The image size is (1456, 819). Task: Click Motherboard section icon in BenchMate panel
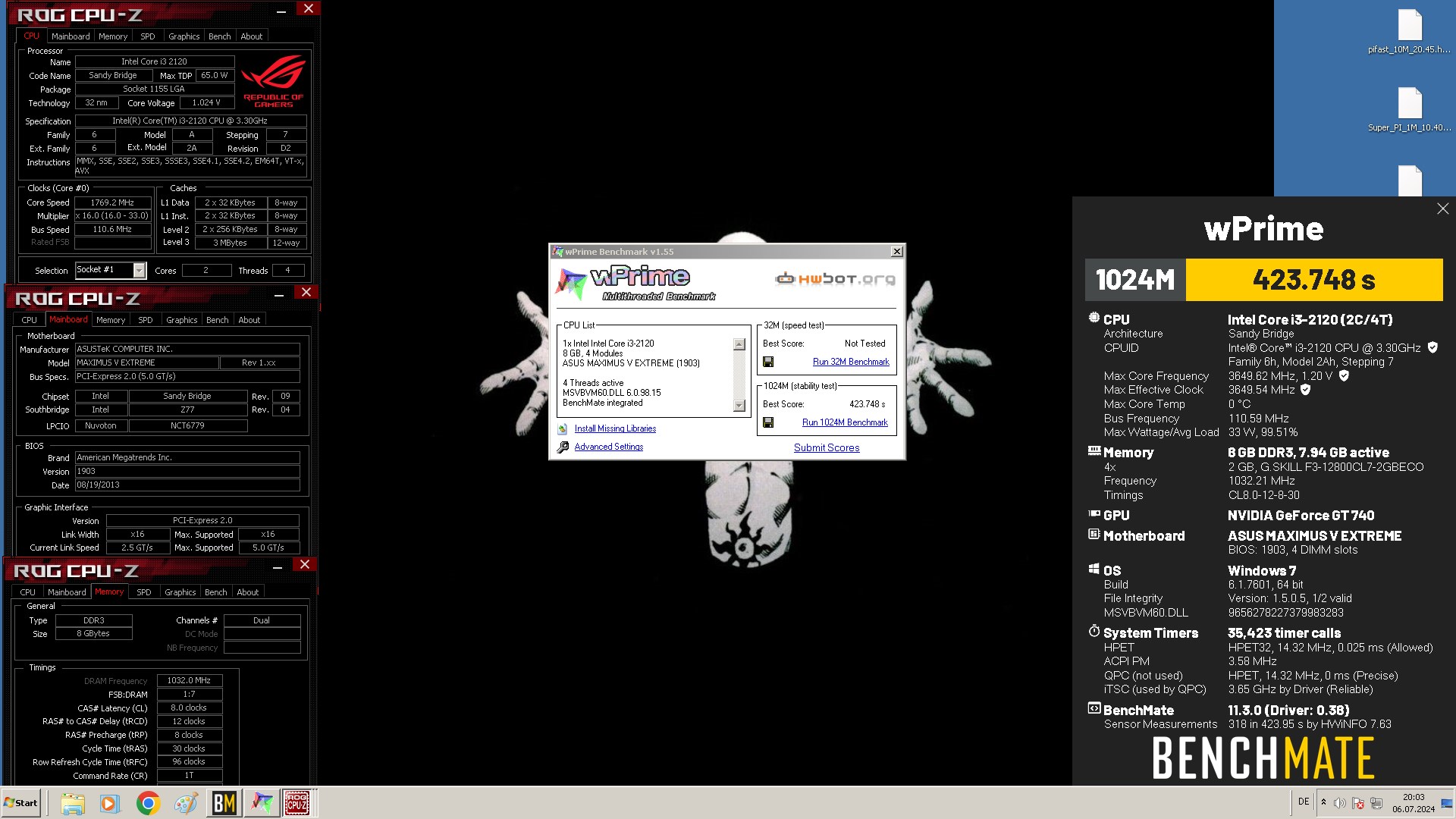pos(1094,534)
